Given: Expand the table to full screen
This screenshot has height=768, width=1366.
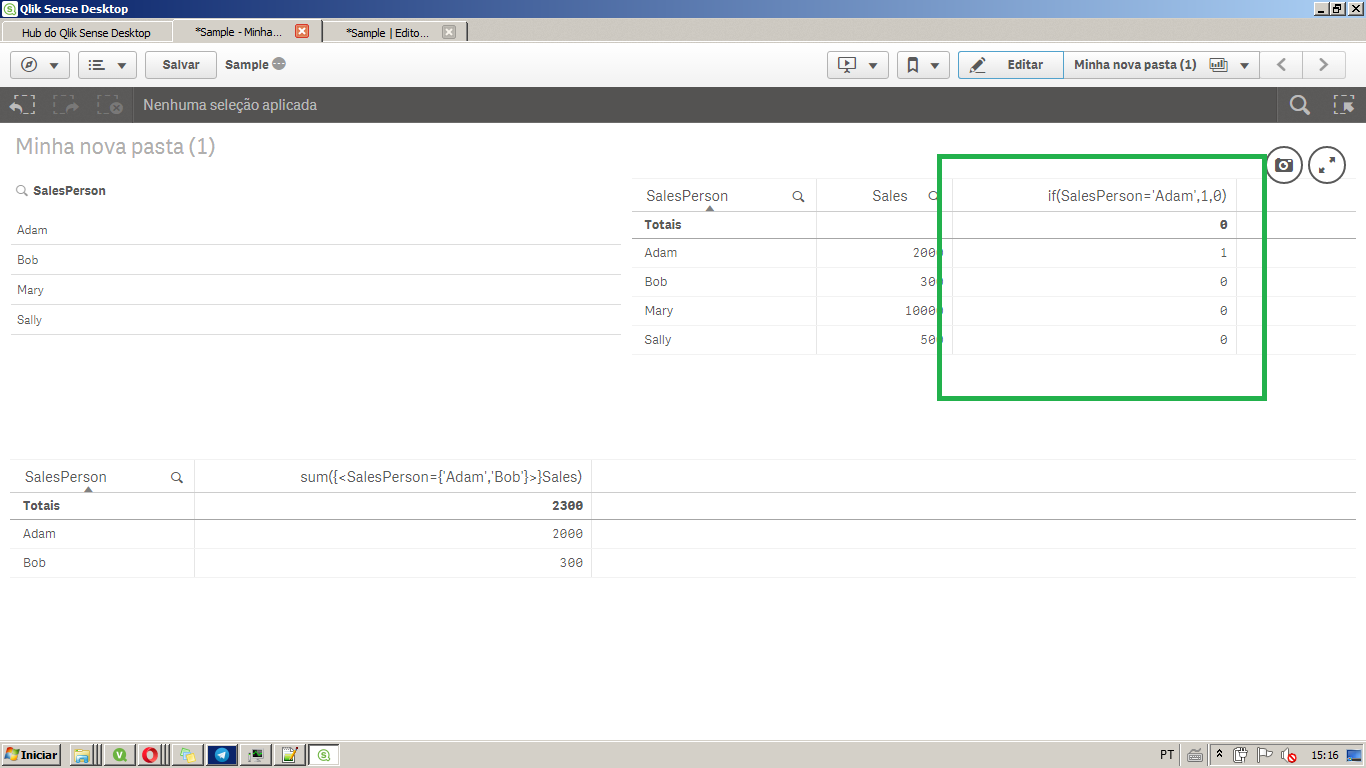Looking at the screenshot, I should (1327, 165).
